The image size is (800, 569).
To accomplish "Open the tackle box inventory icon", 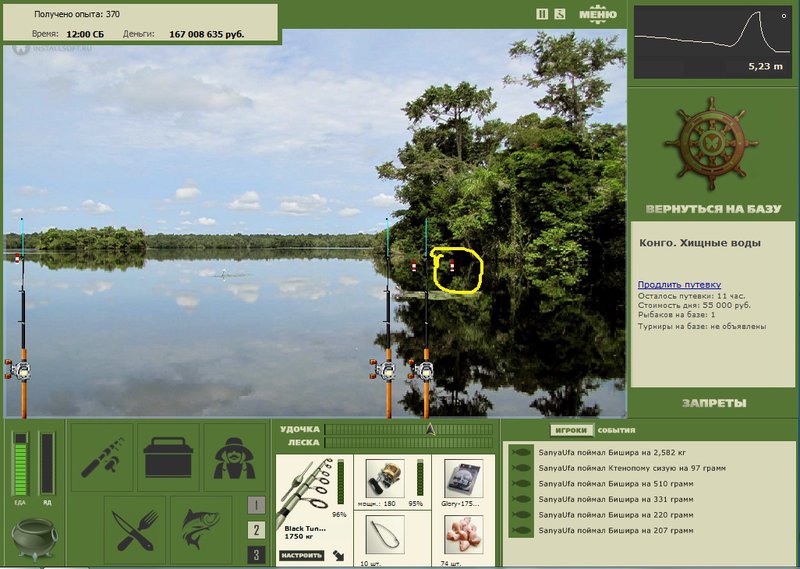I will 168,456.
